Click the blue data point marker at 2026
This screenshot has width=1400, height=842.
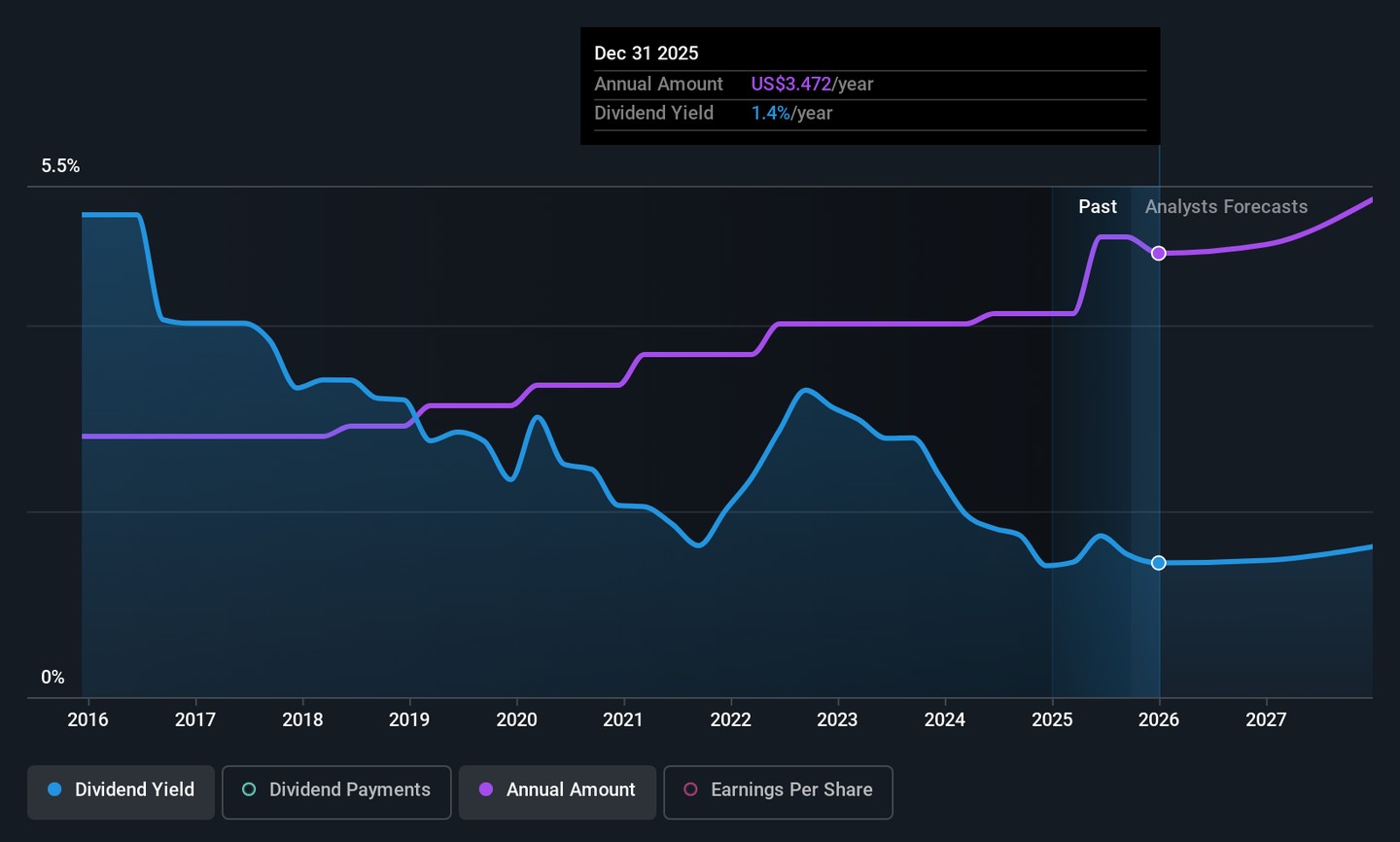coord(1158,563)
